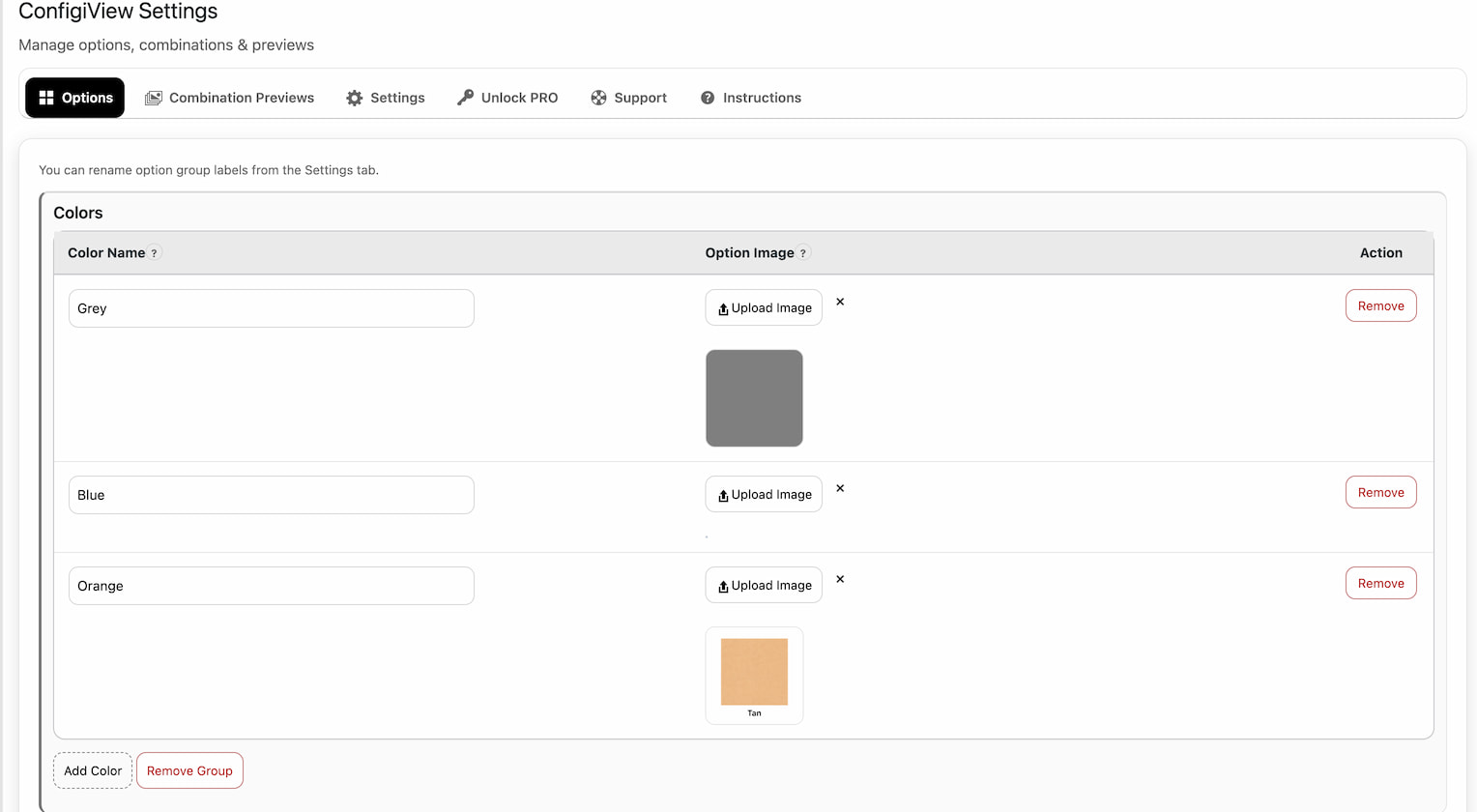The height and width of the screenshot is (812, 1477).
Task: Click the key icon beside Unlock PRO
Action: (465, 97)
